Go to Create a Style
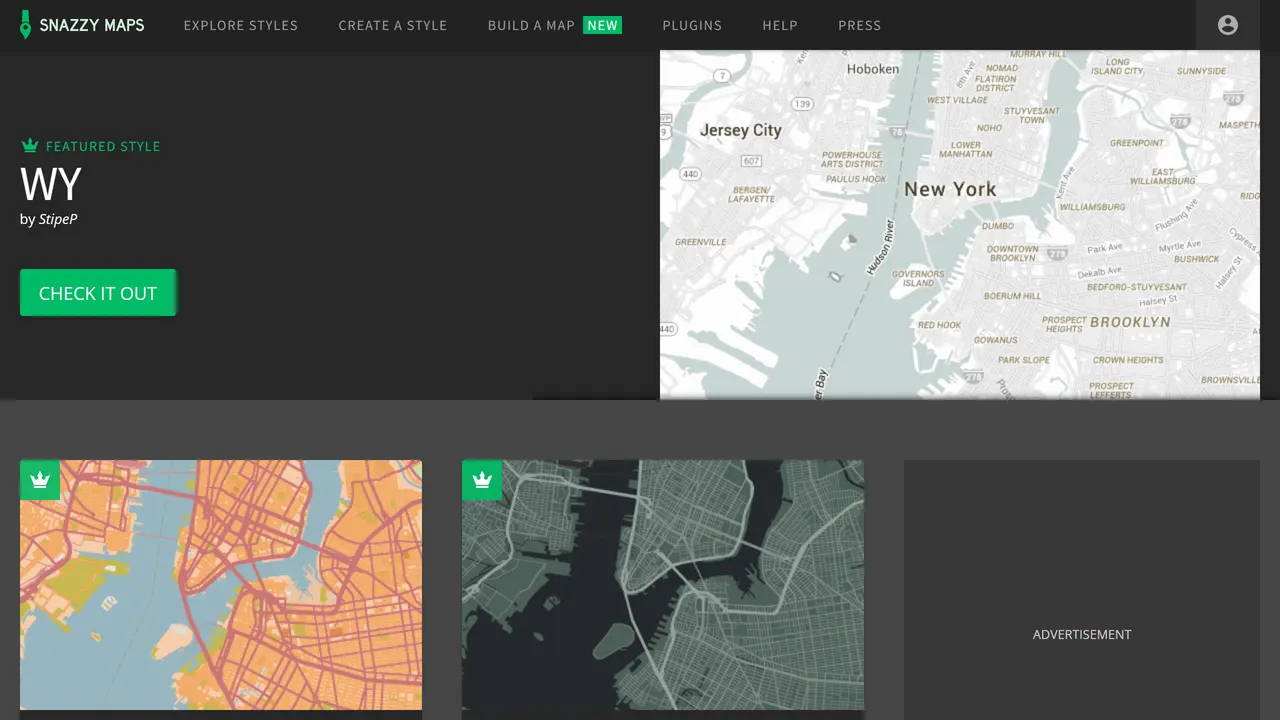This screenshot has height=720, width=1280. pos(393,25)
